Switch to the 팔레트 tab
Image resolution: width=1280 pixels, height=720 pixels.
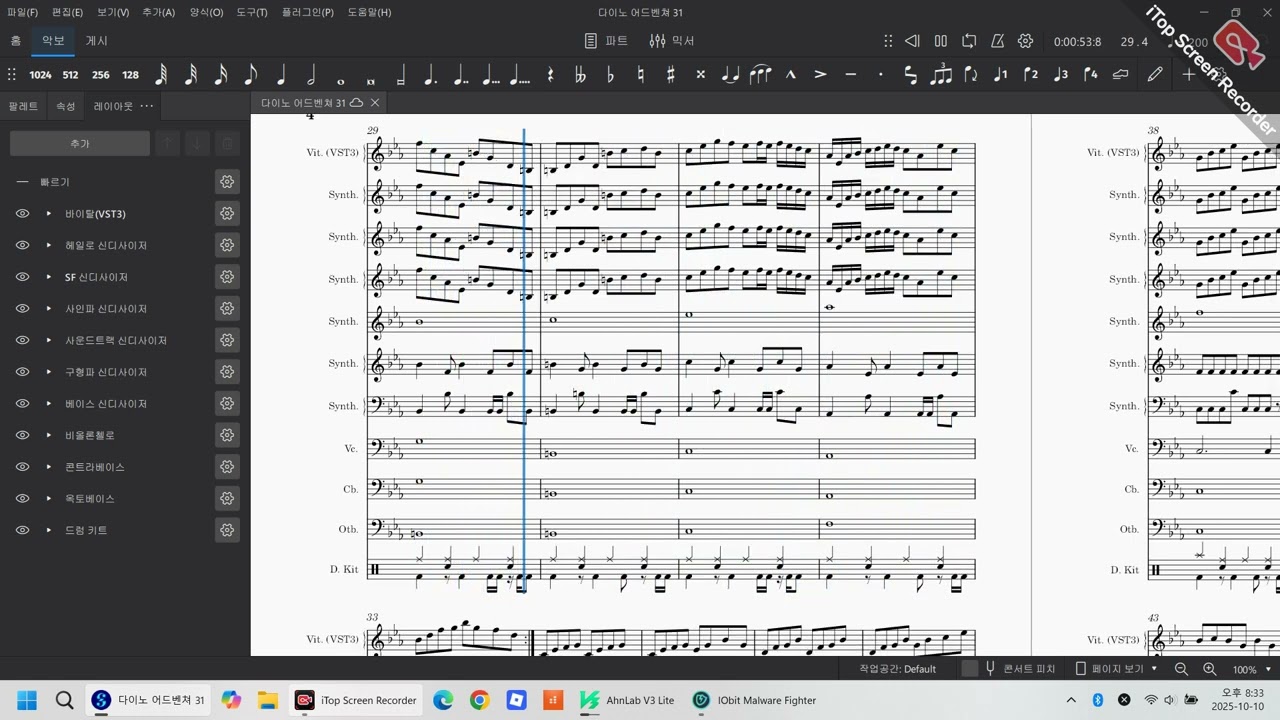[x=23, y=106]
